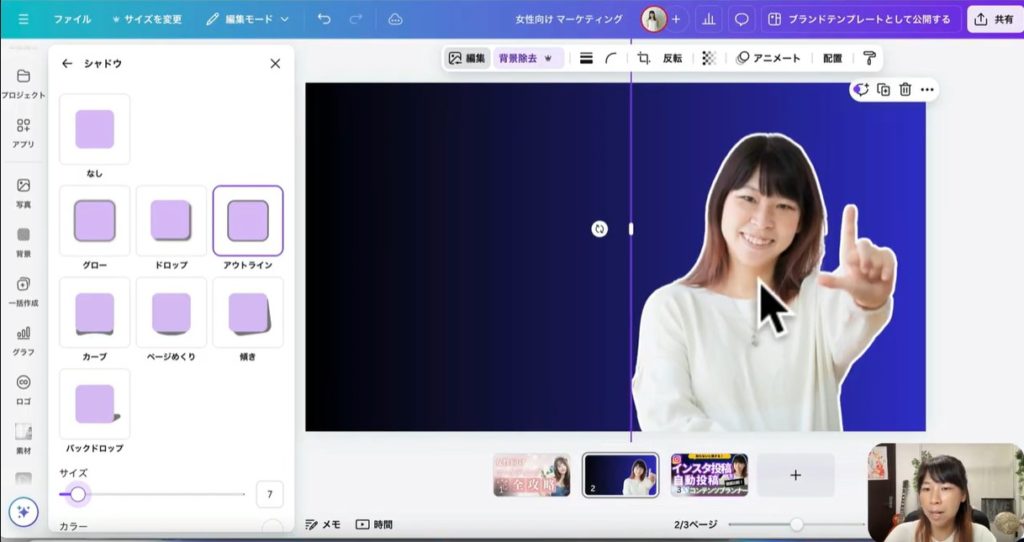This screenshot has height=542, width=1024.
Task: Select the なし shadow option
Action: (94, 130)
